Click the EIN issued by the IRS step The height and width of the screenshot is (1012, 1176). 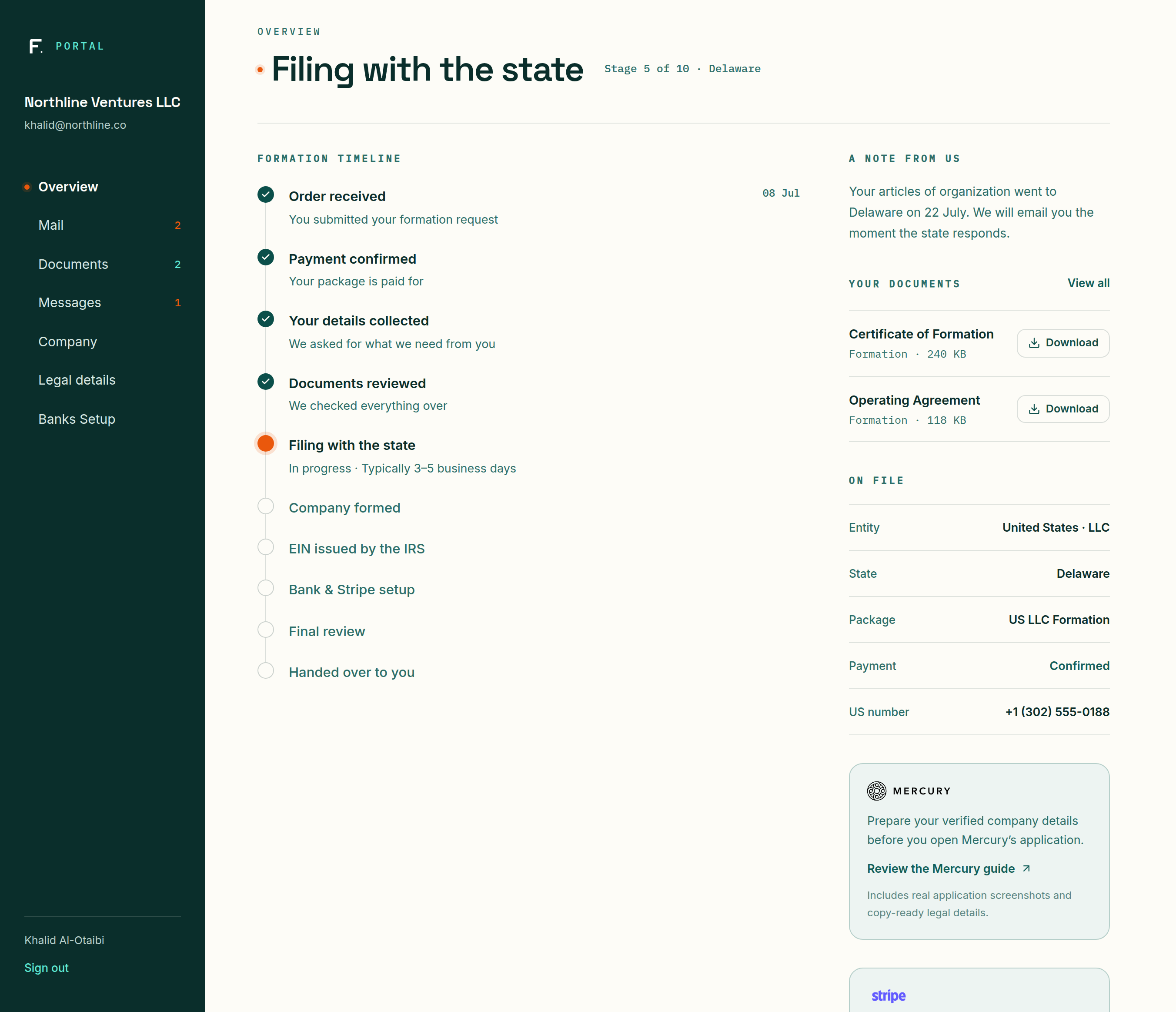click(357, 549)
